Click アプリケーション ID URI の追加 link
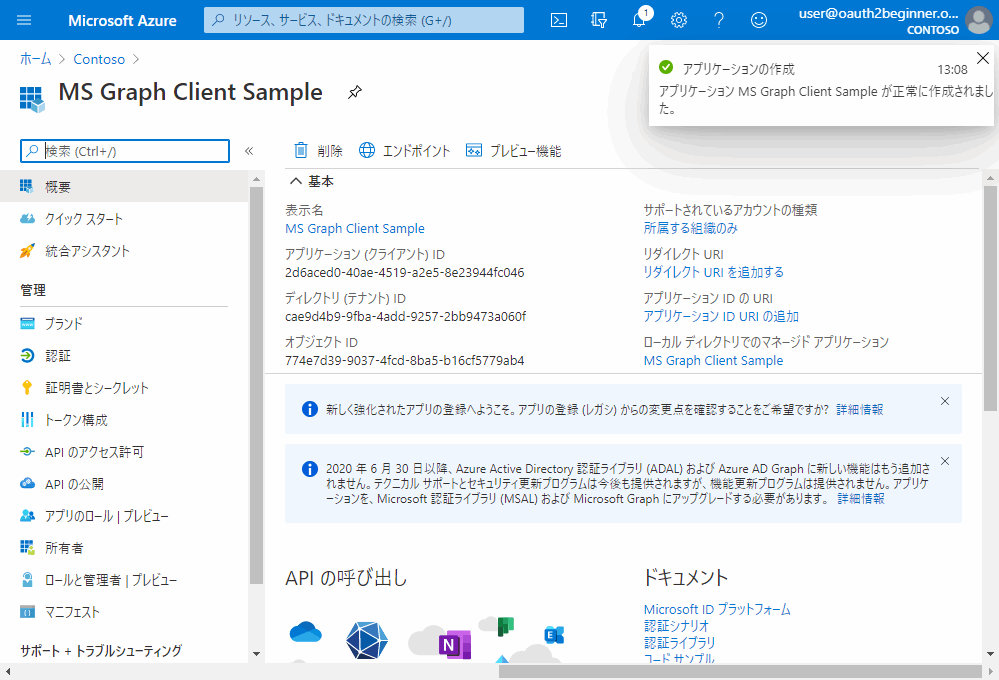 click(721, 316)
